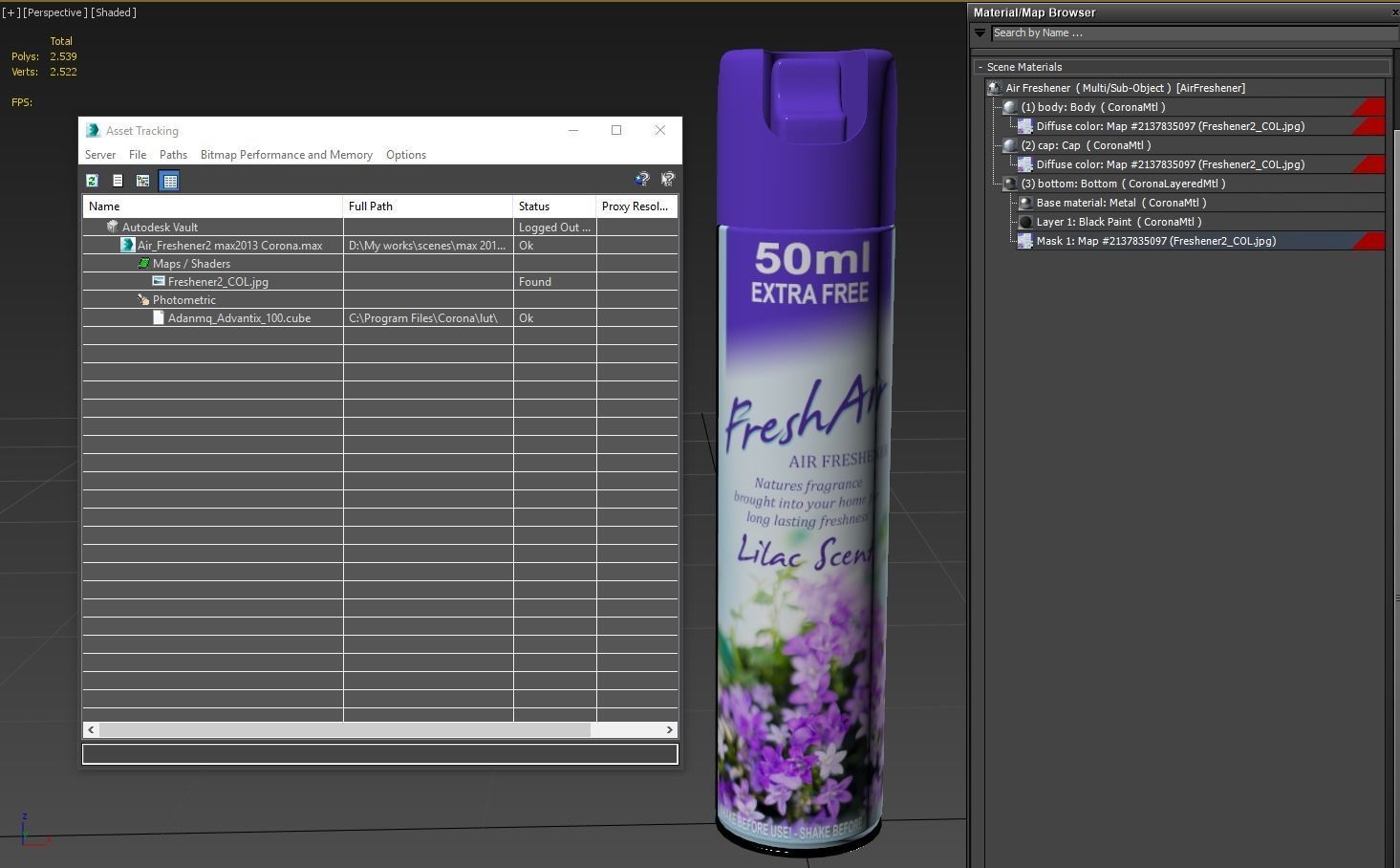Click the horizontal scrollbar left arrow
The width and height of the screenshot is (1400, 868).
coord(91,729)
